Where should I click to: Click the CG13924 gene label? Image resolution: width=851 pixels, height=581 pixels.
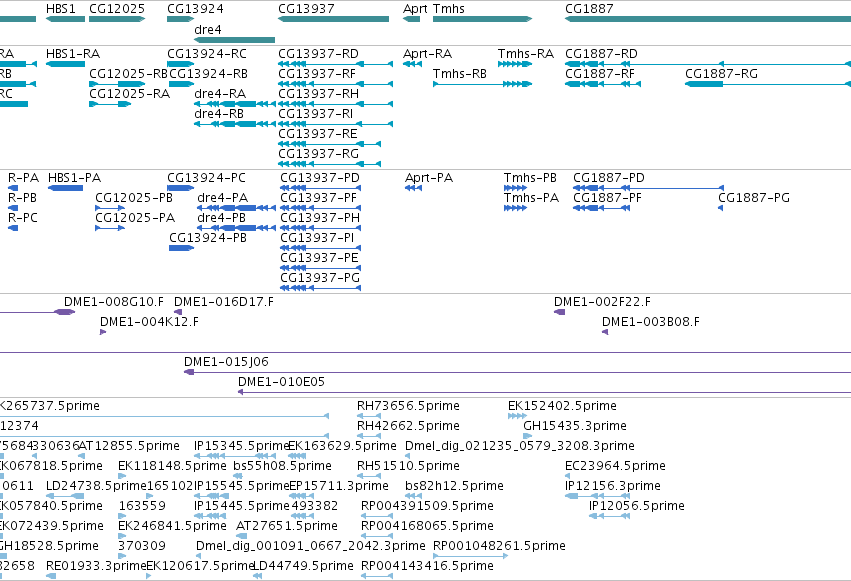195,9
